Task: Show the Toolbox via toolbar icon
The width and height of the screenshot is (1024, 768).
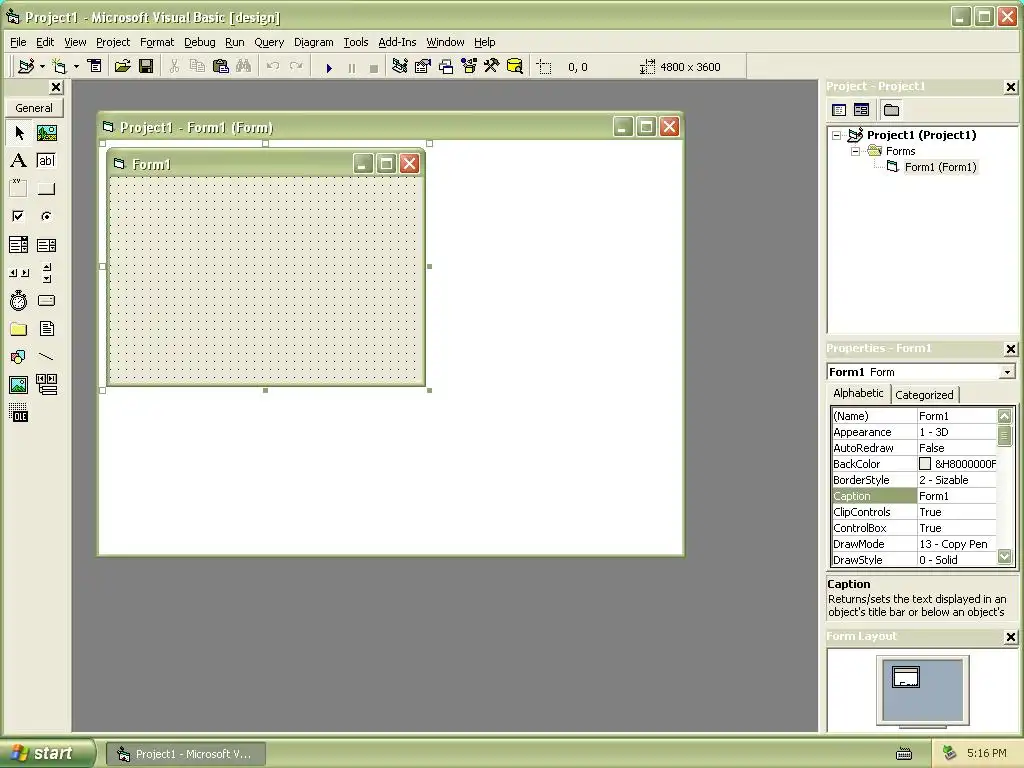Action: pyautogui.click(x=492, y=66)
